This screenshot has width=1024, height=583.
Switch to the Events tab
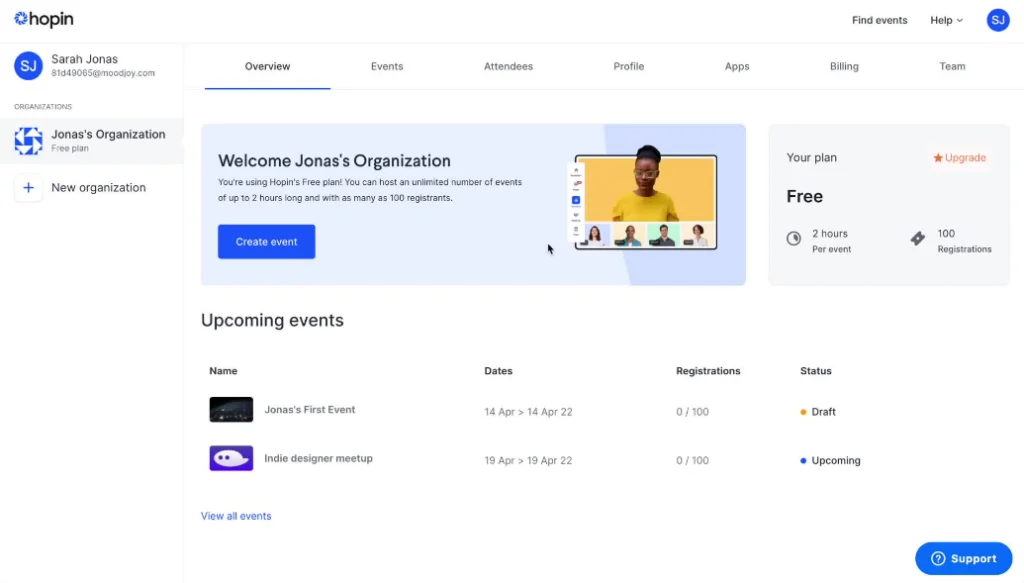click(x=387, y=67)
